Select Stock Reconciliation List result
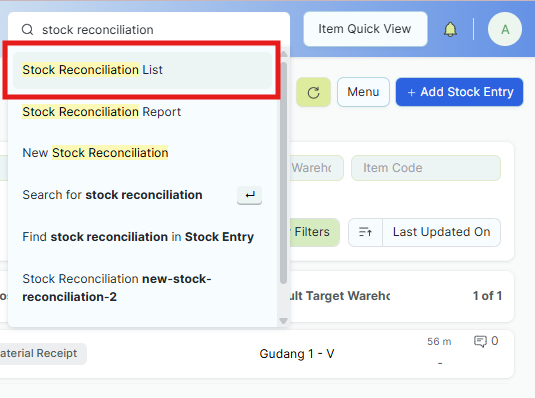The height and width of the screenshot is (398, 535). click(142, 70)
